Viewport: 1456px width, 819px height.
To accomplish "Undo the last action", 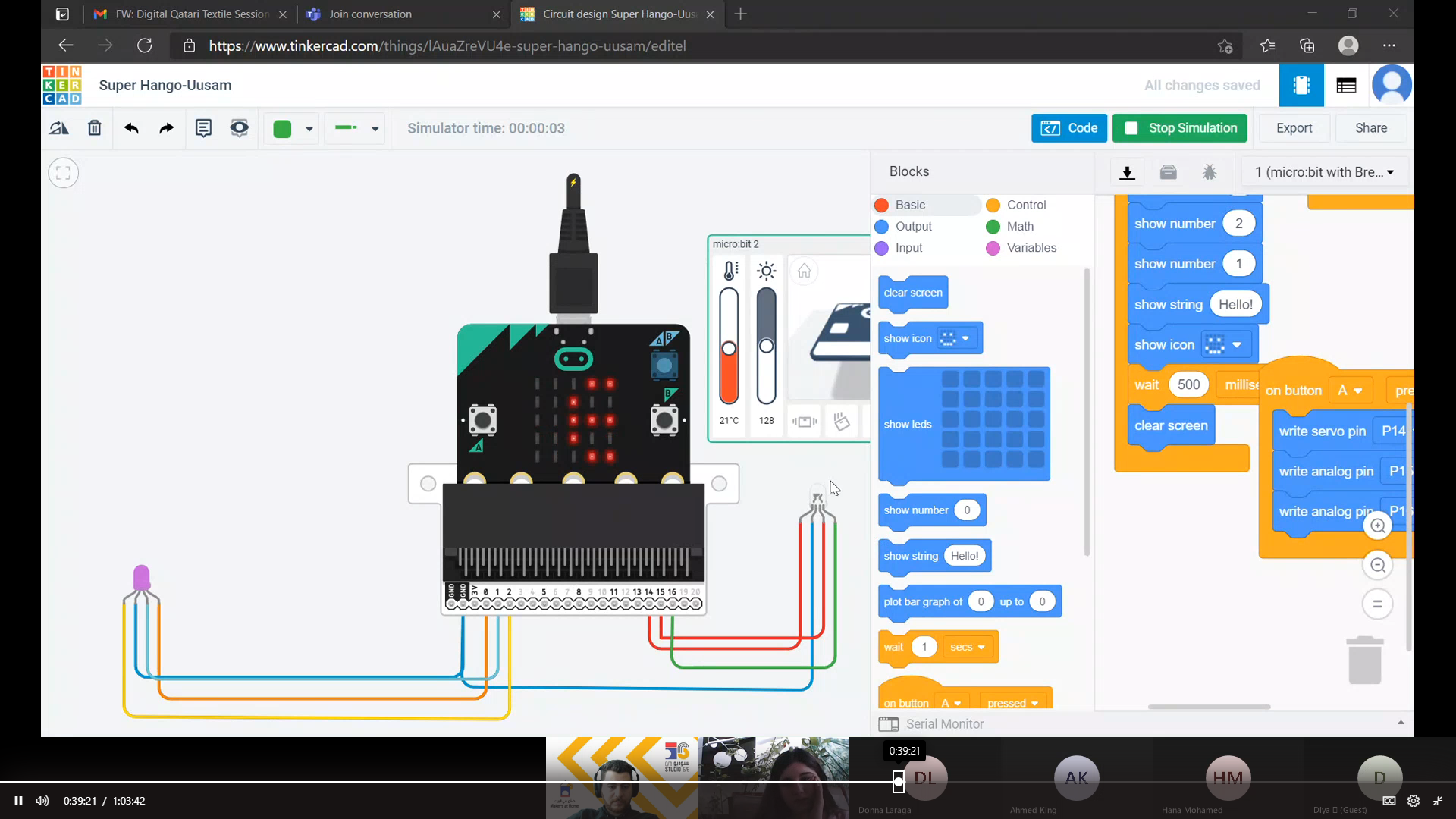I will (x=131, y=128).
